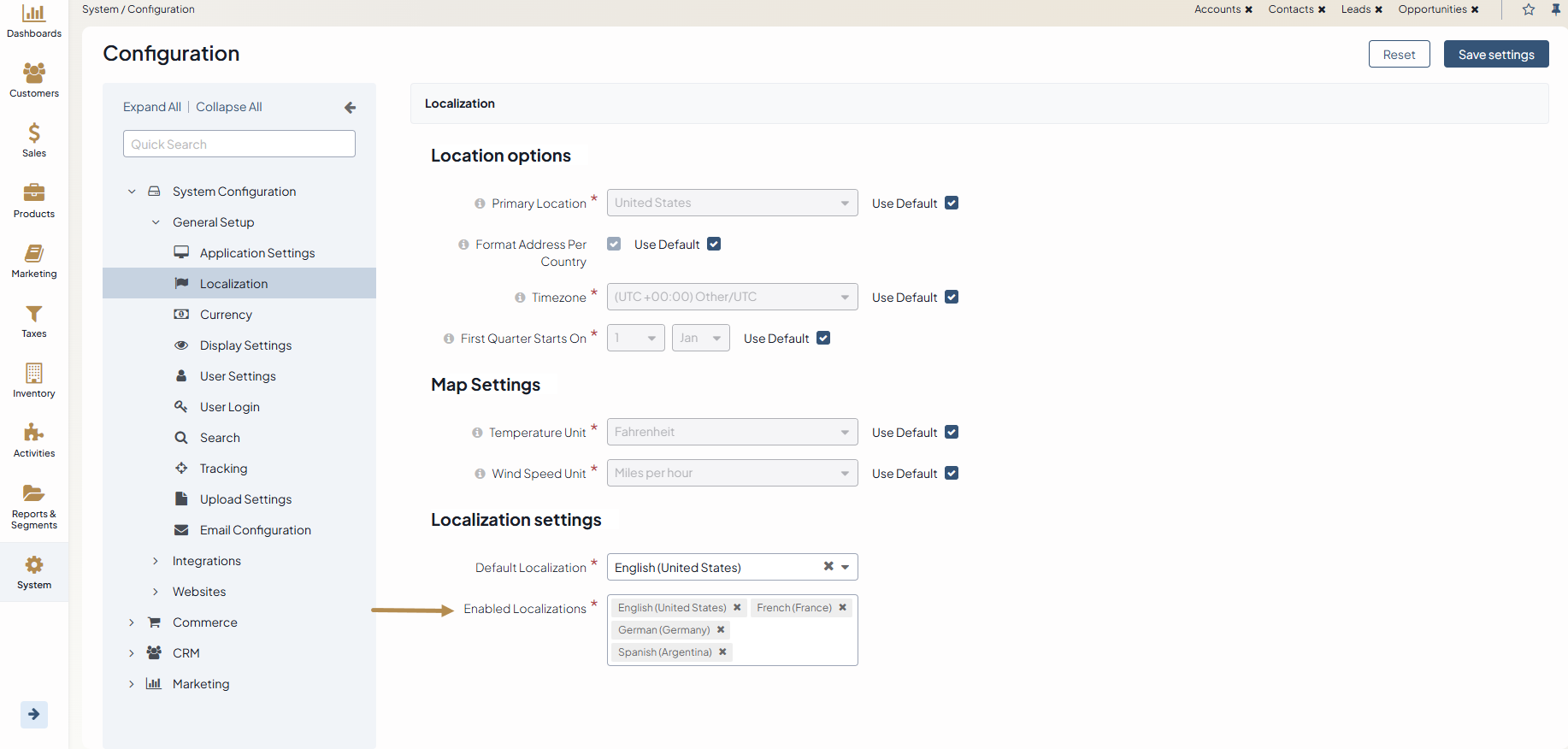Click the Quick Search input field
Viewport: 1568px width, 749px height.
click(x=239, y=144)
